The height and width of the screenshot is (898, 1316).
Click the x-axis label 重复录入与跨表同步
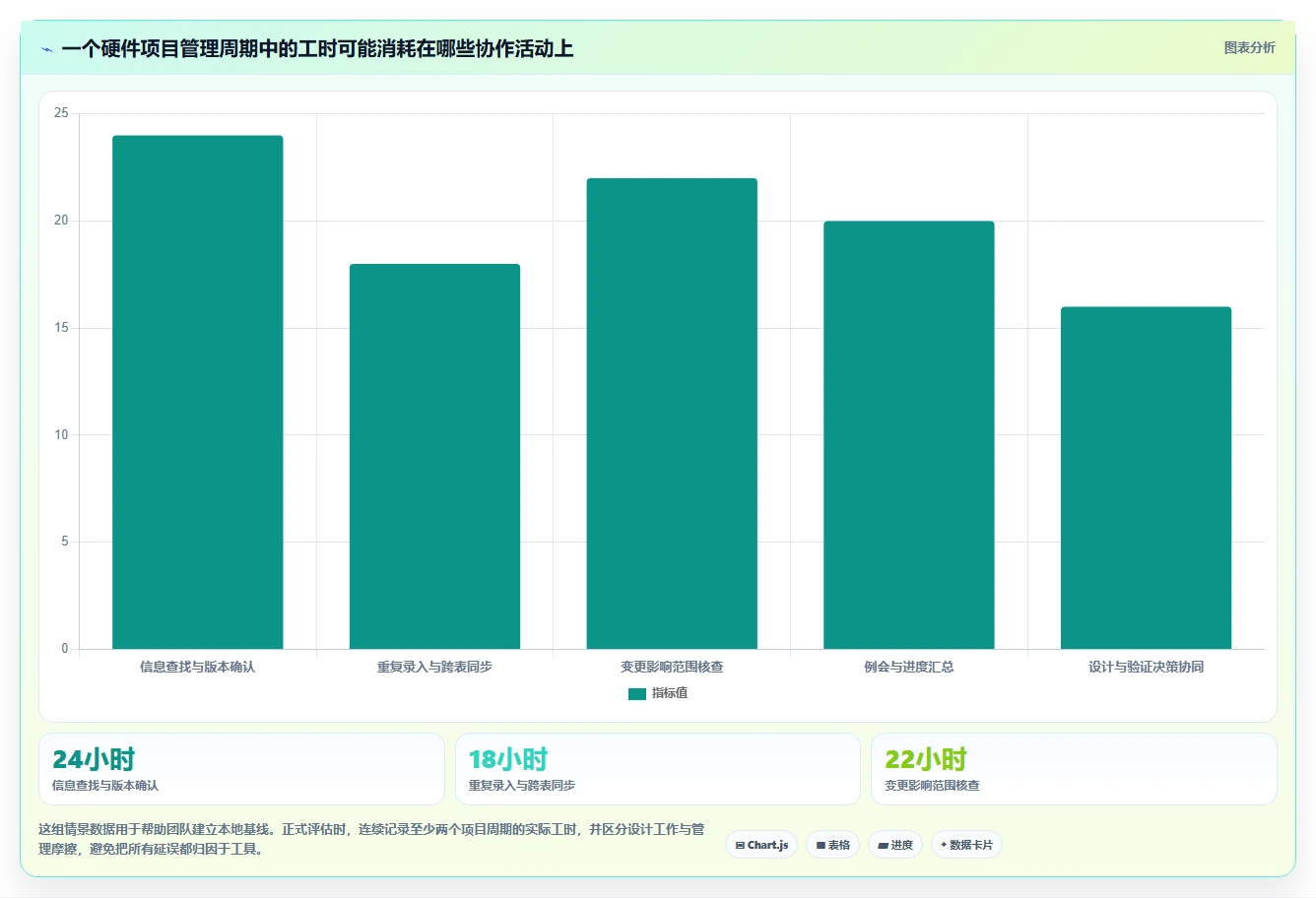pyautogui.click(x=434, y=667)
